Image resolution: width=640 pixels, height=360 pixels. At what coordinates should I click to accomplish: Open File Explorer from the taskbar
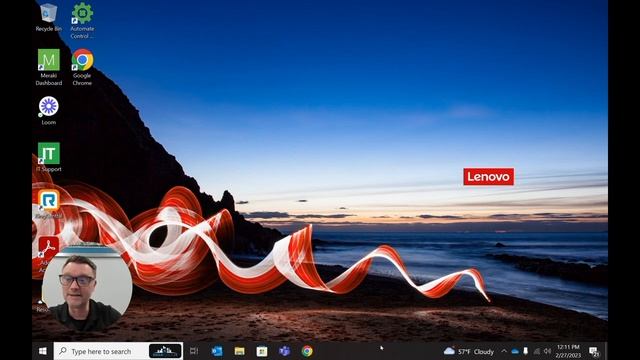tap(240, 351)
